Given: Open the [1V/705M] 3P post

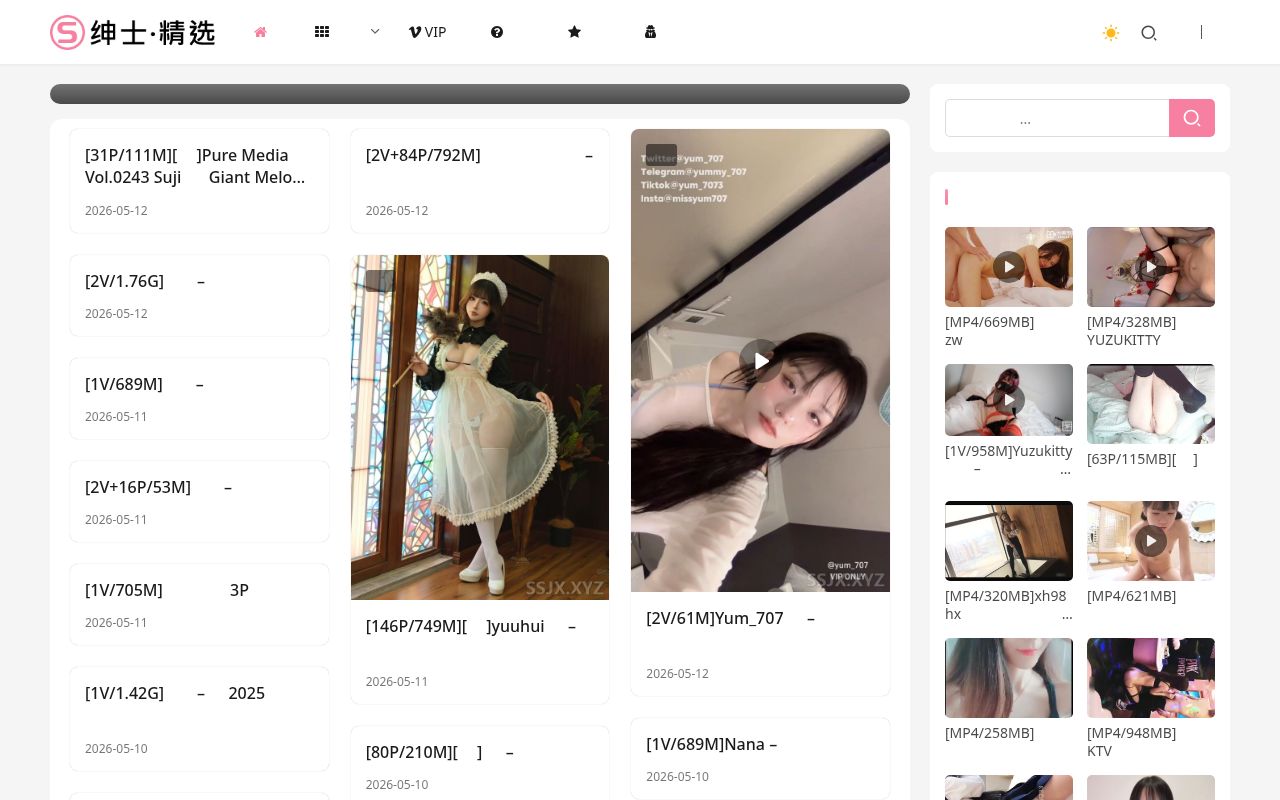Looking at the screenshot, I should click(167, 590).
